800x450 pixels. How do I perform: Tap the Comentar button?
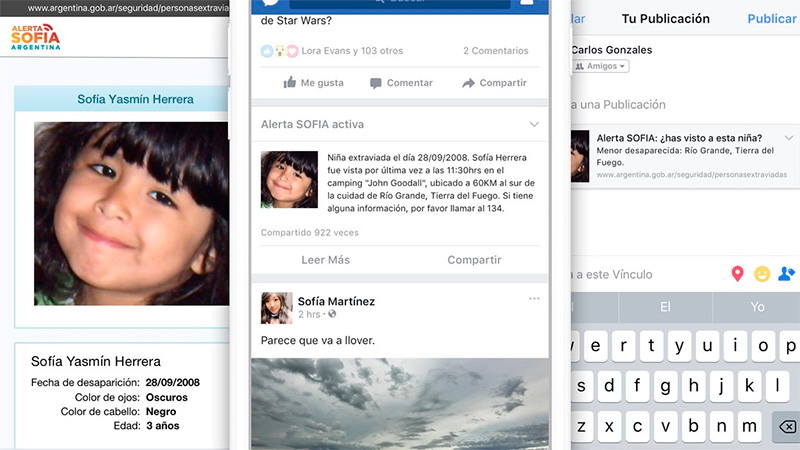pos(401,83)
